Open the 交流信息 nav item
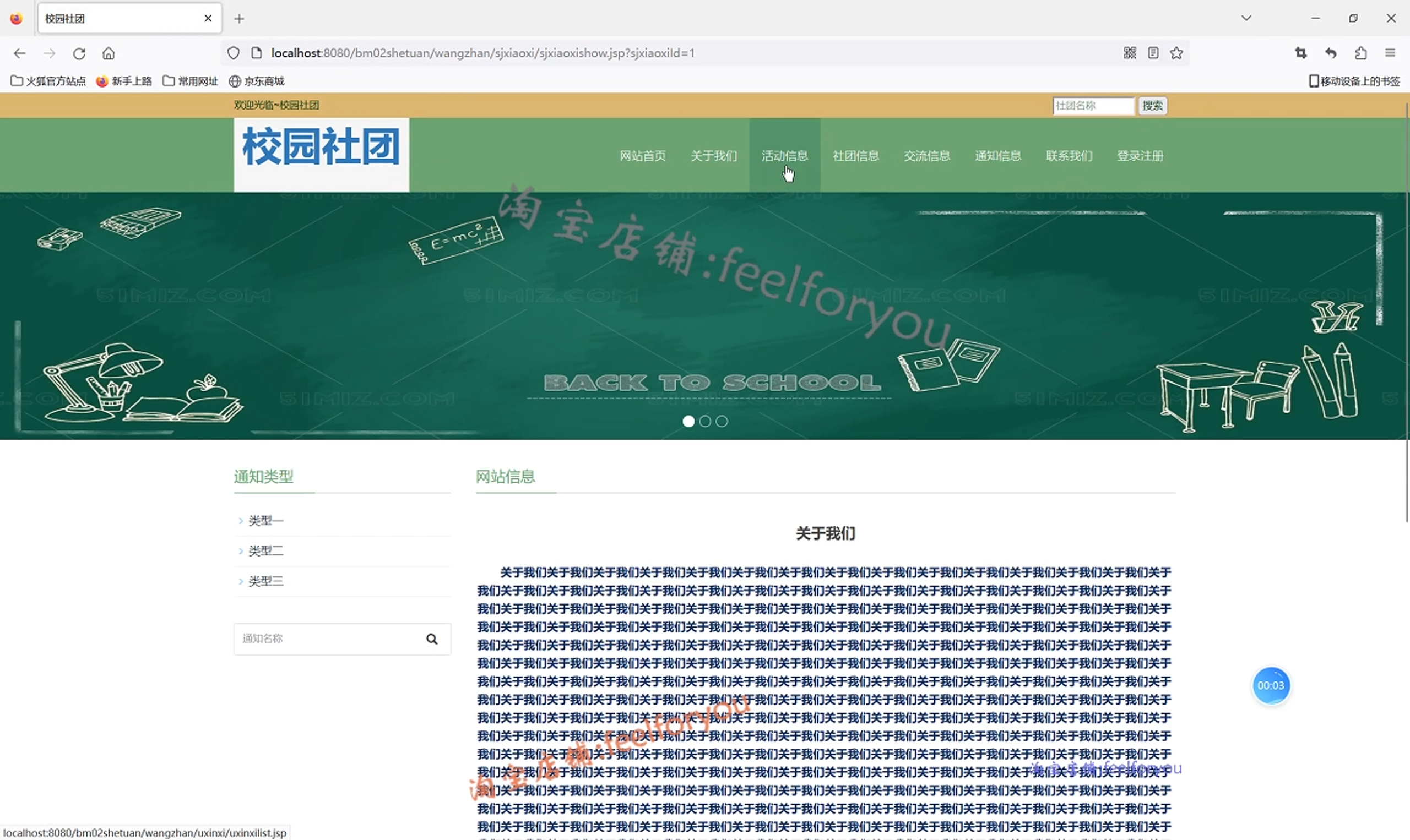Screen dimensions: 1410x840 (x=926, y=156)
